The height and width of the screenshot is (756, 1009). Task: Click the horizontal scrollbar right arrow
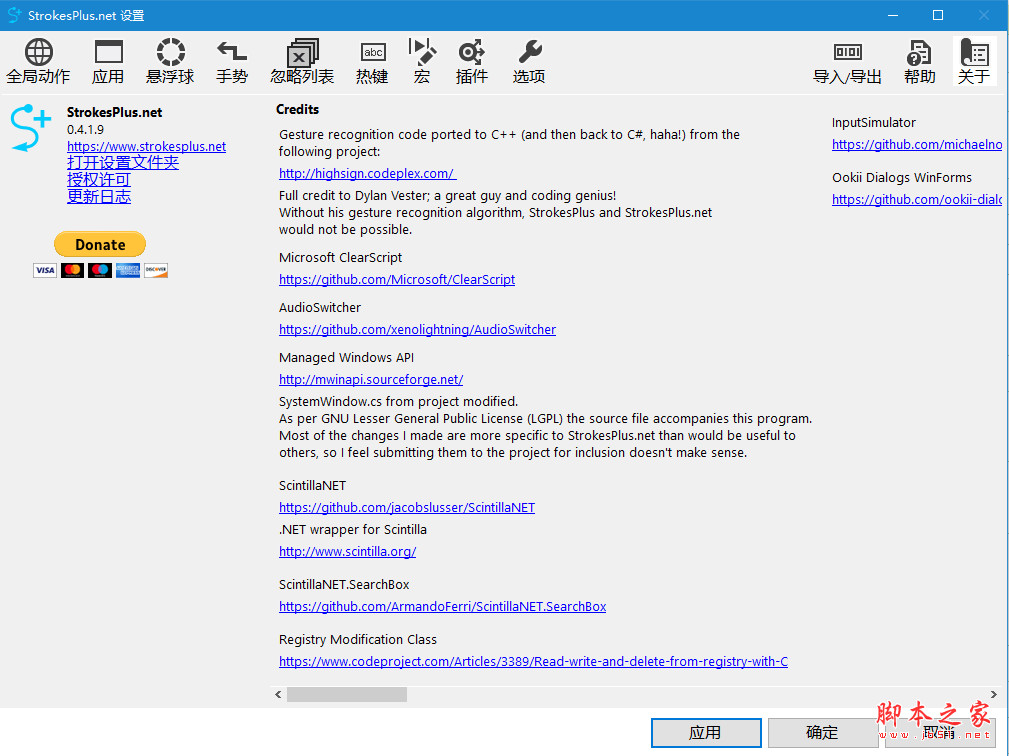(993, 693)
